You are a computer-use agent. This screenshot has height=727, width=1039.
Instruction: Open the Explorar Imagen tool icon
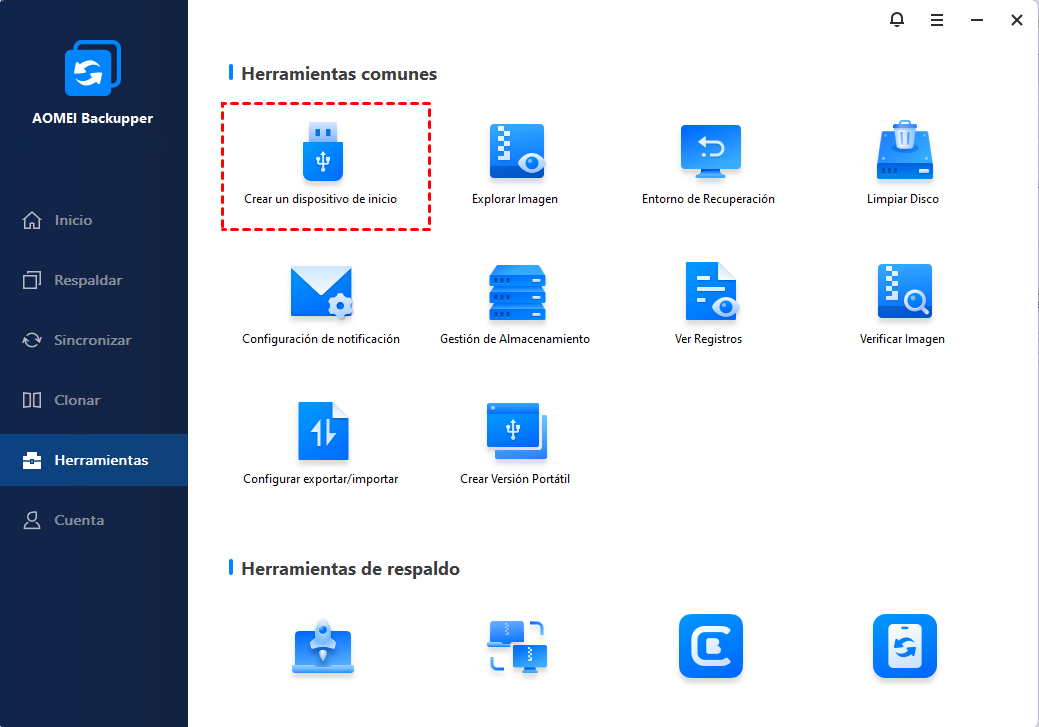tap(518, 151)
